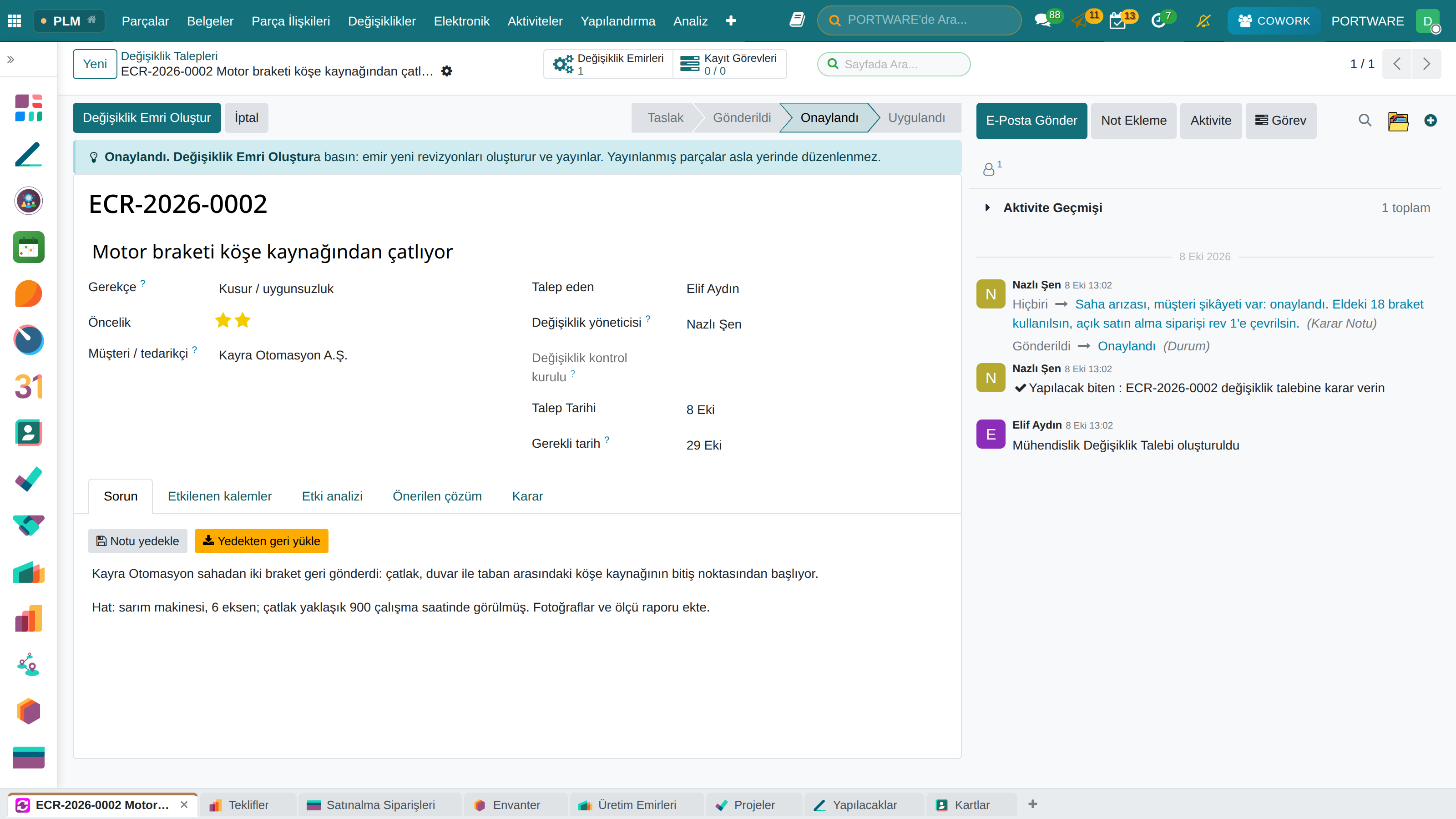The image size is (1456, 819).
Task: Click the followers icon in chatter
Action: point(992,168)
